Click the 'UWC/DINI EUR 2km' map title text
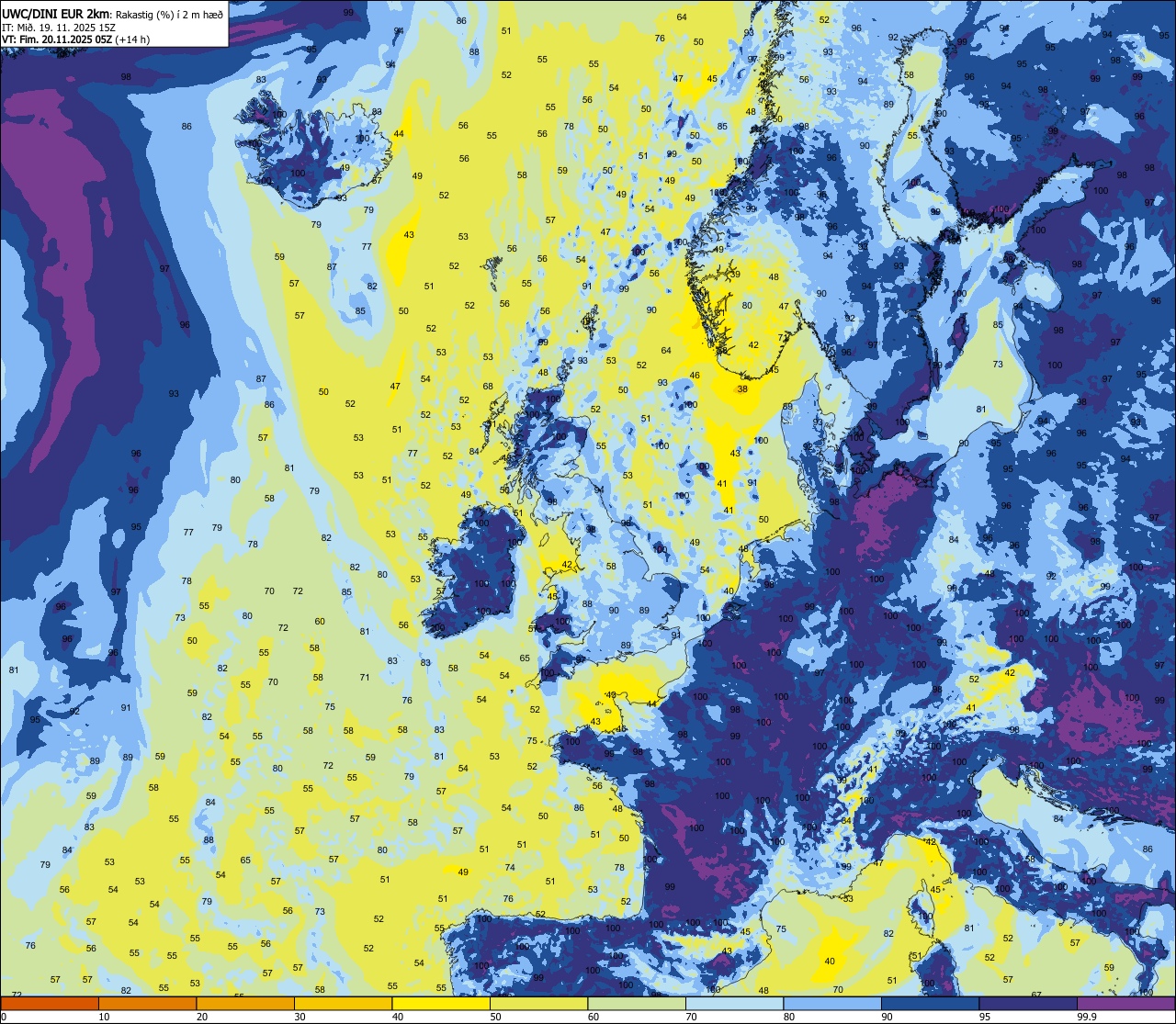Screen dimensions: 1176x1024 click(x=57, y=13)
